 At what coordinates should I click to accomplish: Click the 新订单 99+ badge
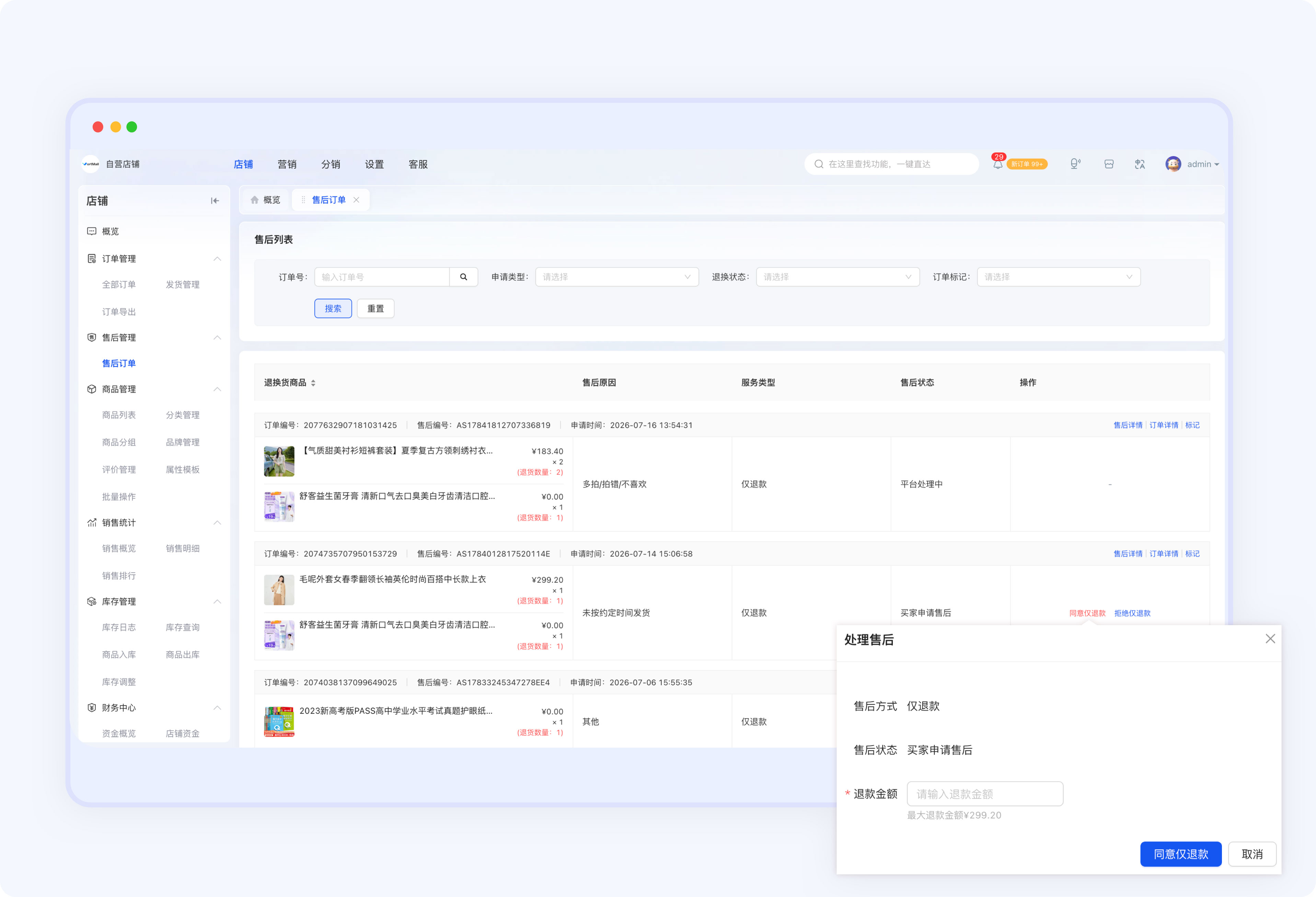[1027, 164]
